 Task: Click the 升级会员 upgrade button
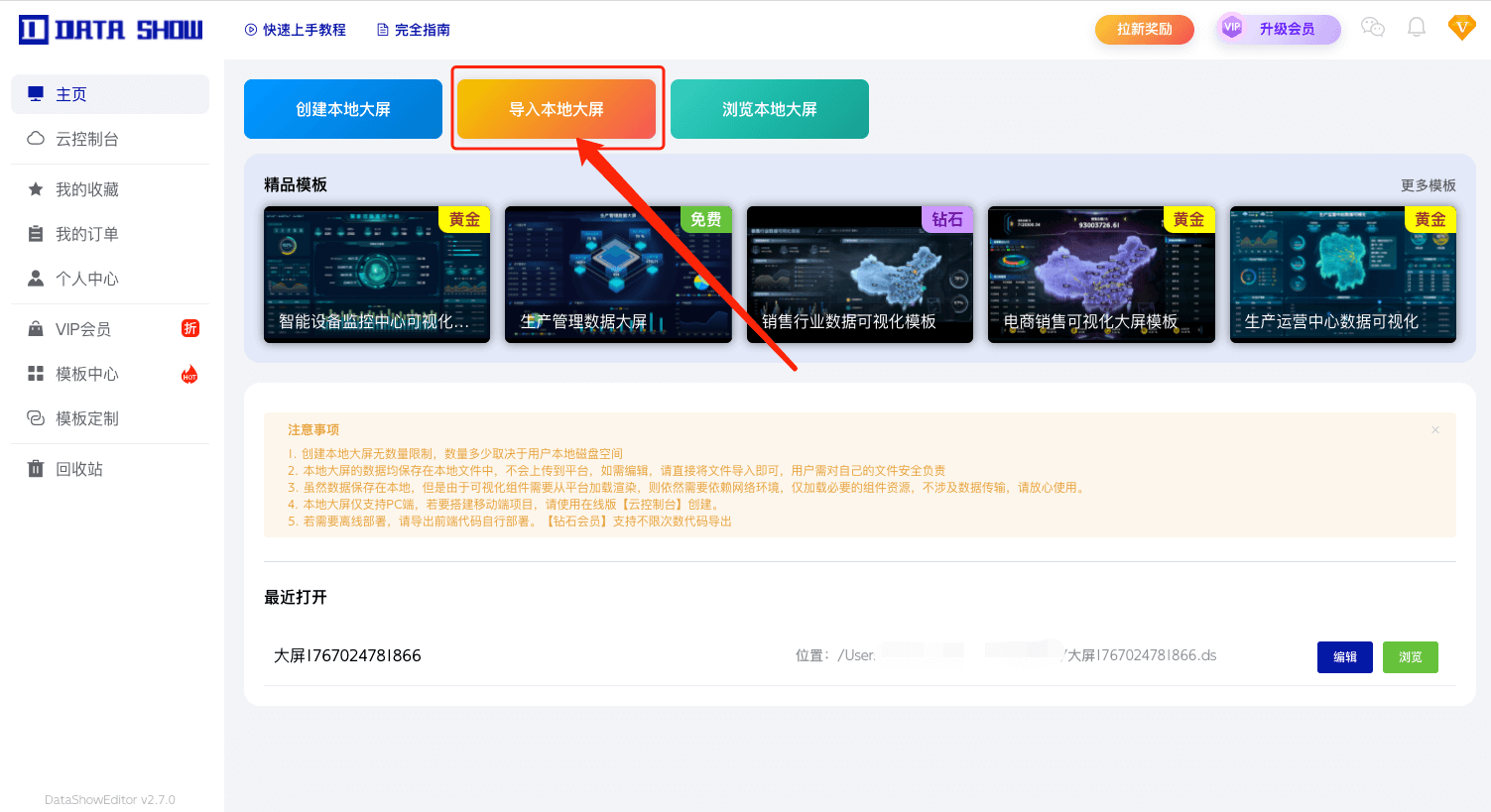coord(1279,29)
